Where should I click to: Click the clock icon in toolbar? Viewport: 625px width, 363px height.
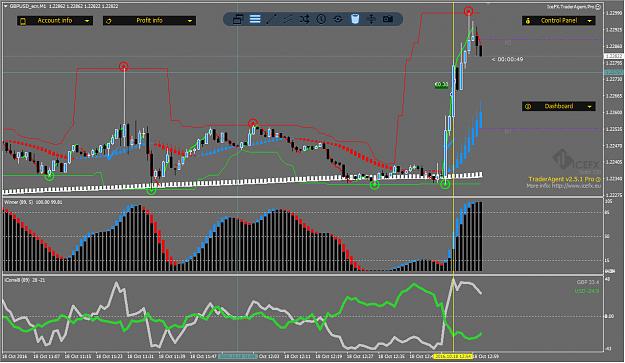(321, 19)
